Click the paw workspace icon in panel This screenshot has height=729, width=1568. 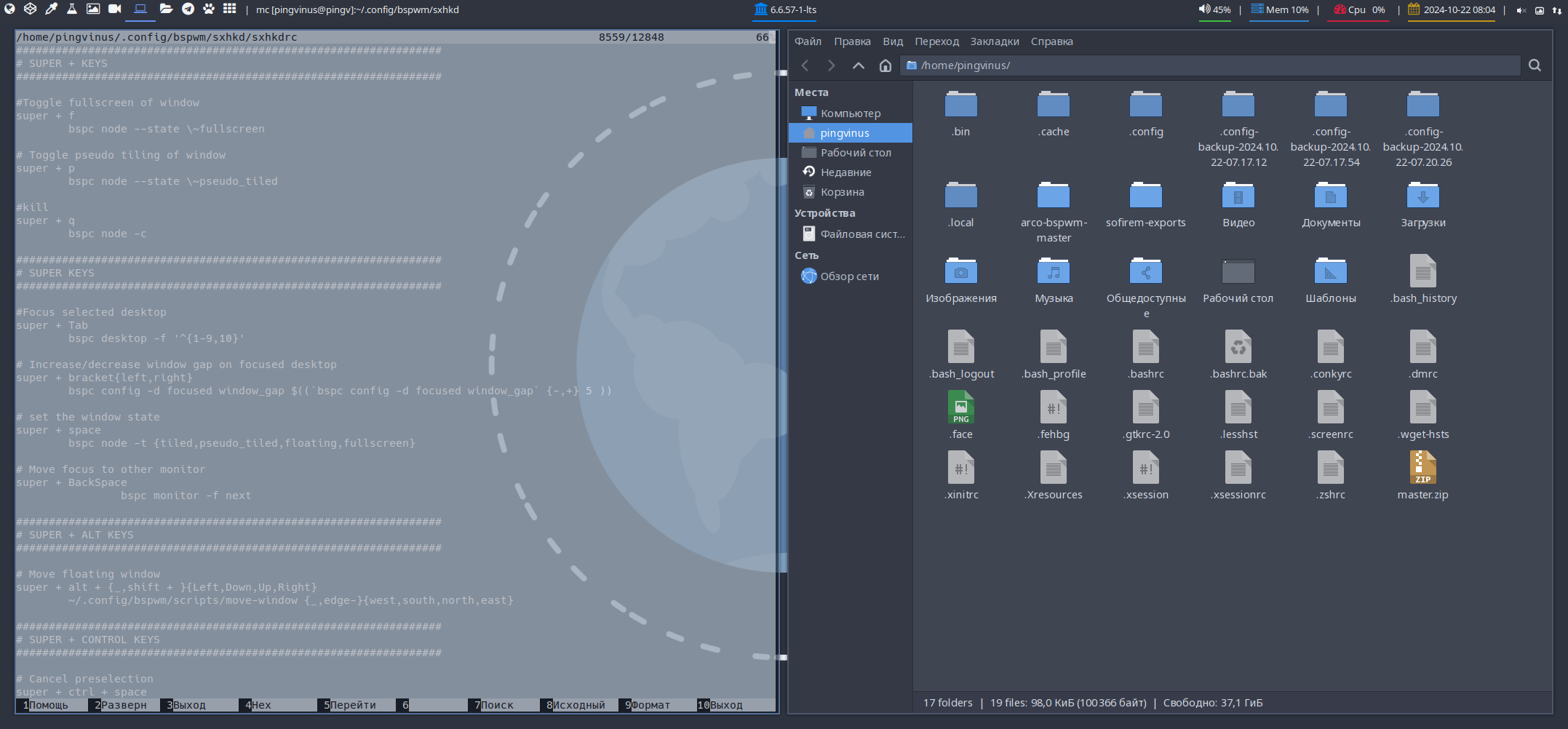[209, 9]
